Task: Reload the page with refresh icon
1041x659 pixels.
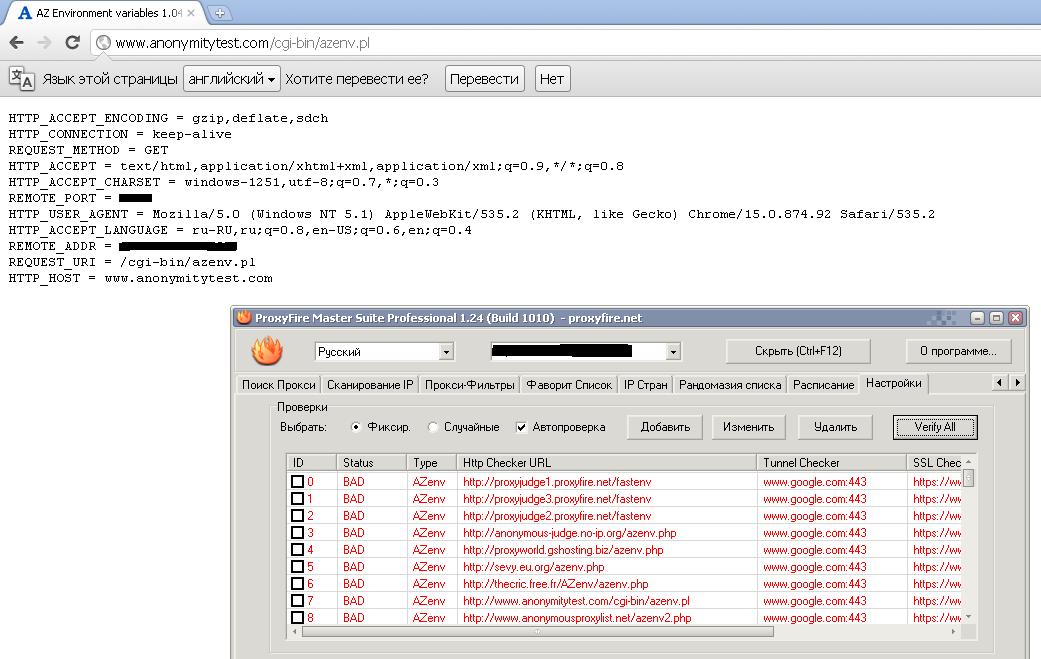Action: (x=72, y=43)
